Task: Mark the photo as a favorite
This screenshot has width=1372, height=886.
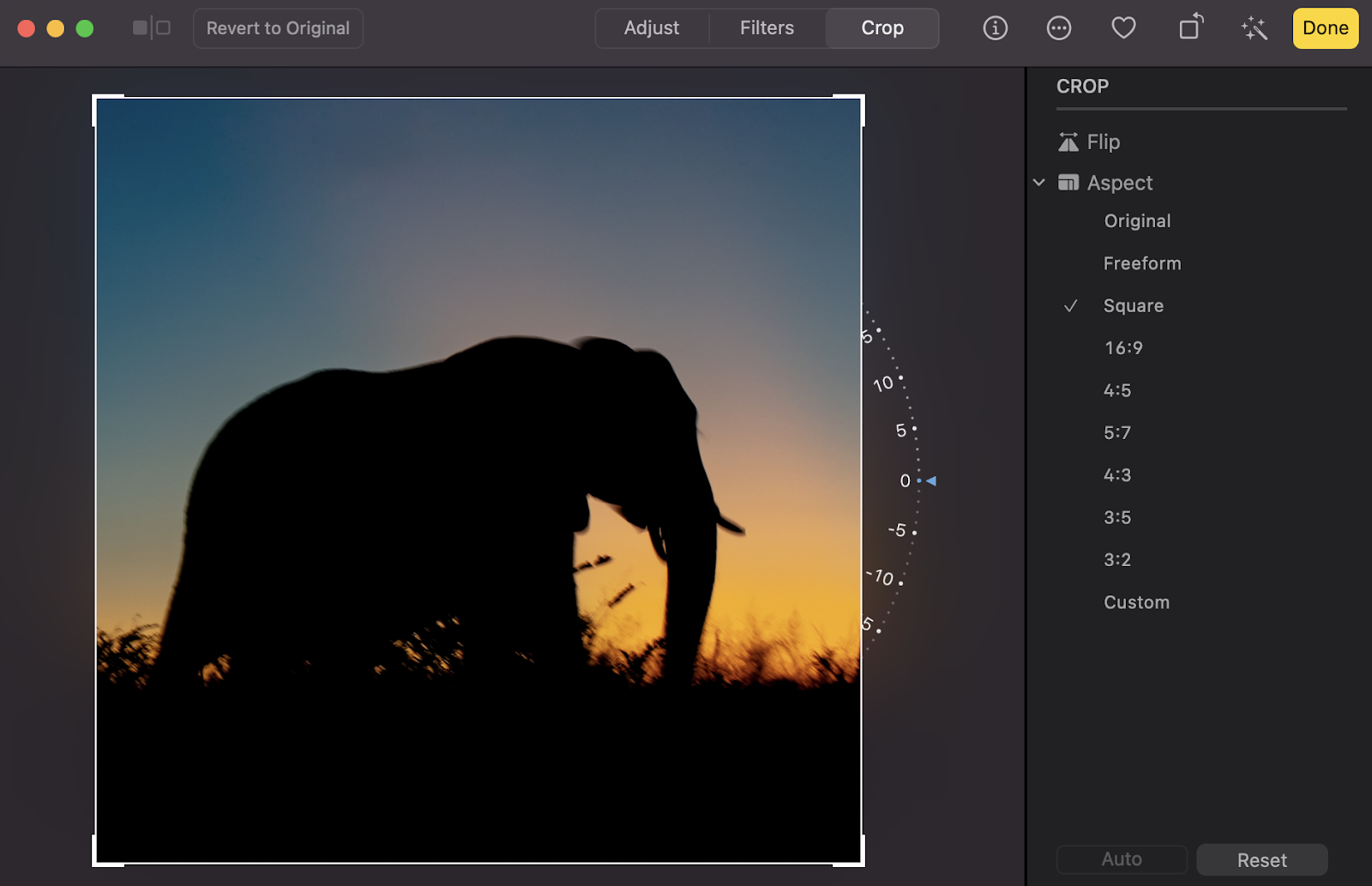Action: click(1123, 27)
